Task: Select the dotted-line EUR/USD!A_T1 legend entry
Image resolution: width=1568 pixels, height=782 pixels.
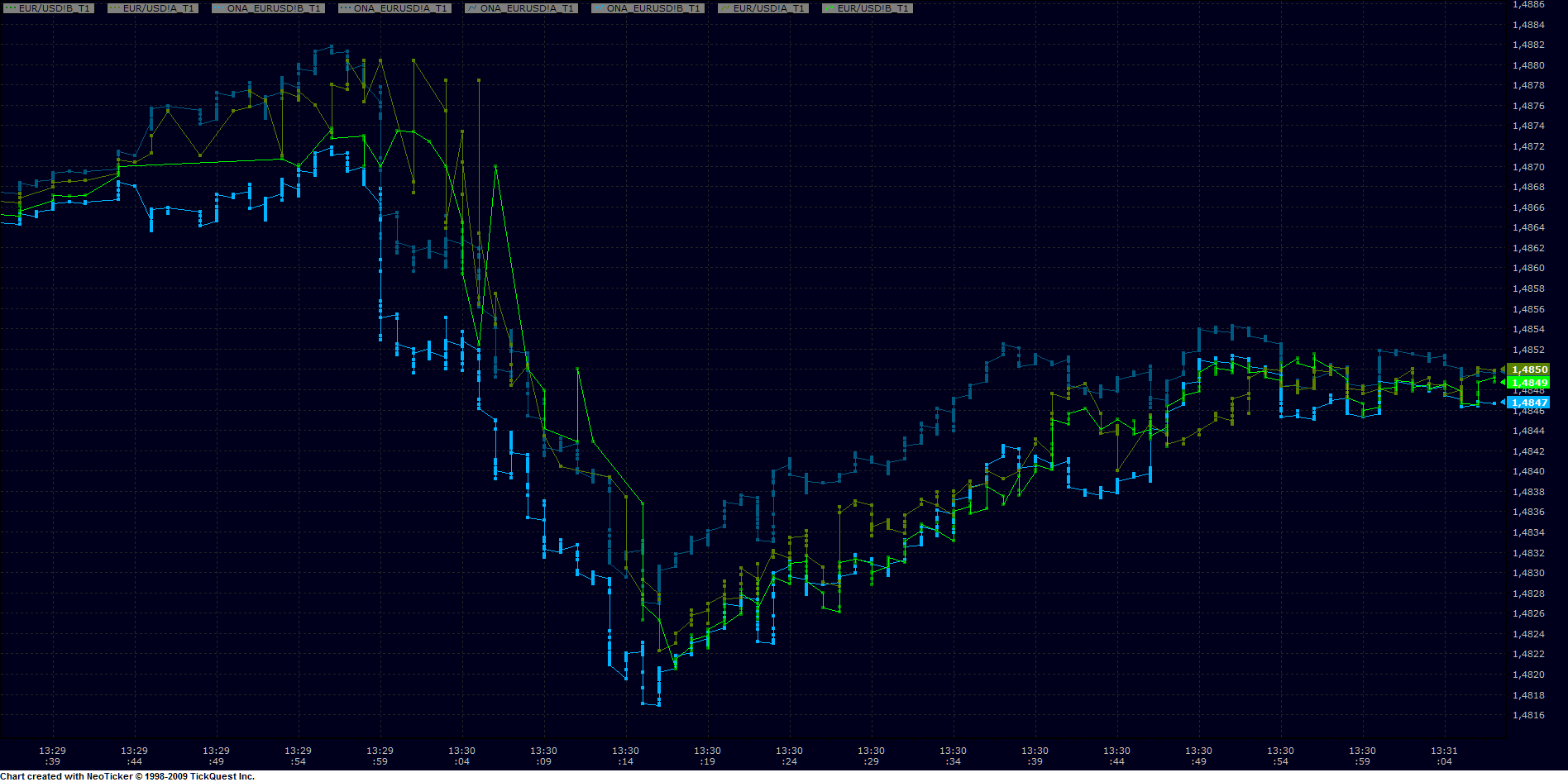Action: (153, 8)
